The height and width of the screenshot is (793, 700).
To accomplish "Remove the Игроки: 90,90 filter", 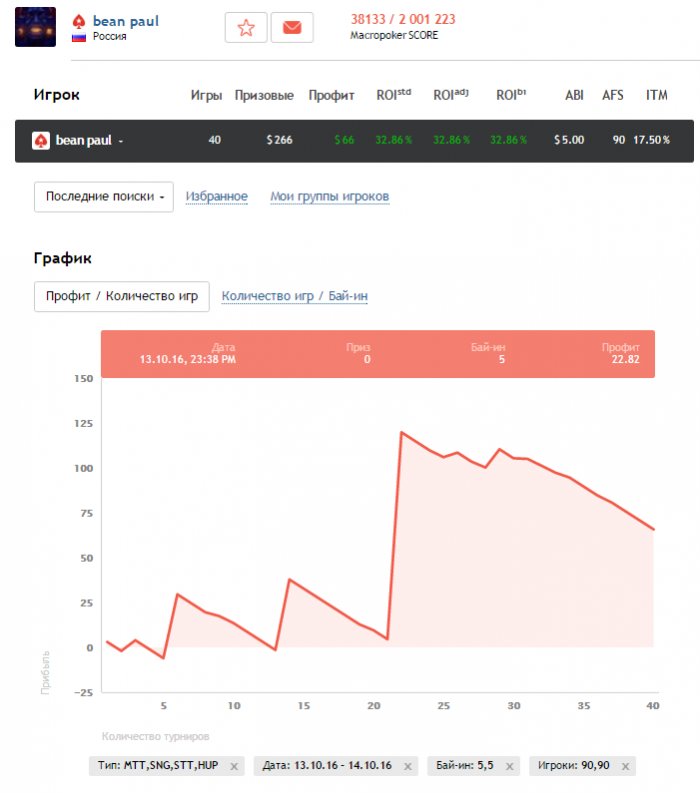I will pyautogui.click(x=625, y=766).
